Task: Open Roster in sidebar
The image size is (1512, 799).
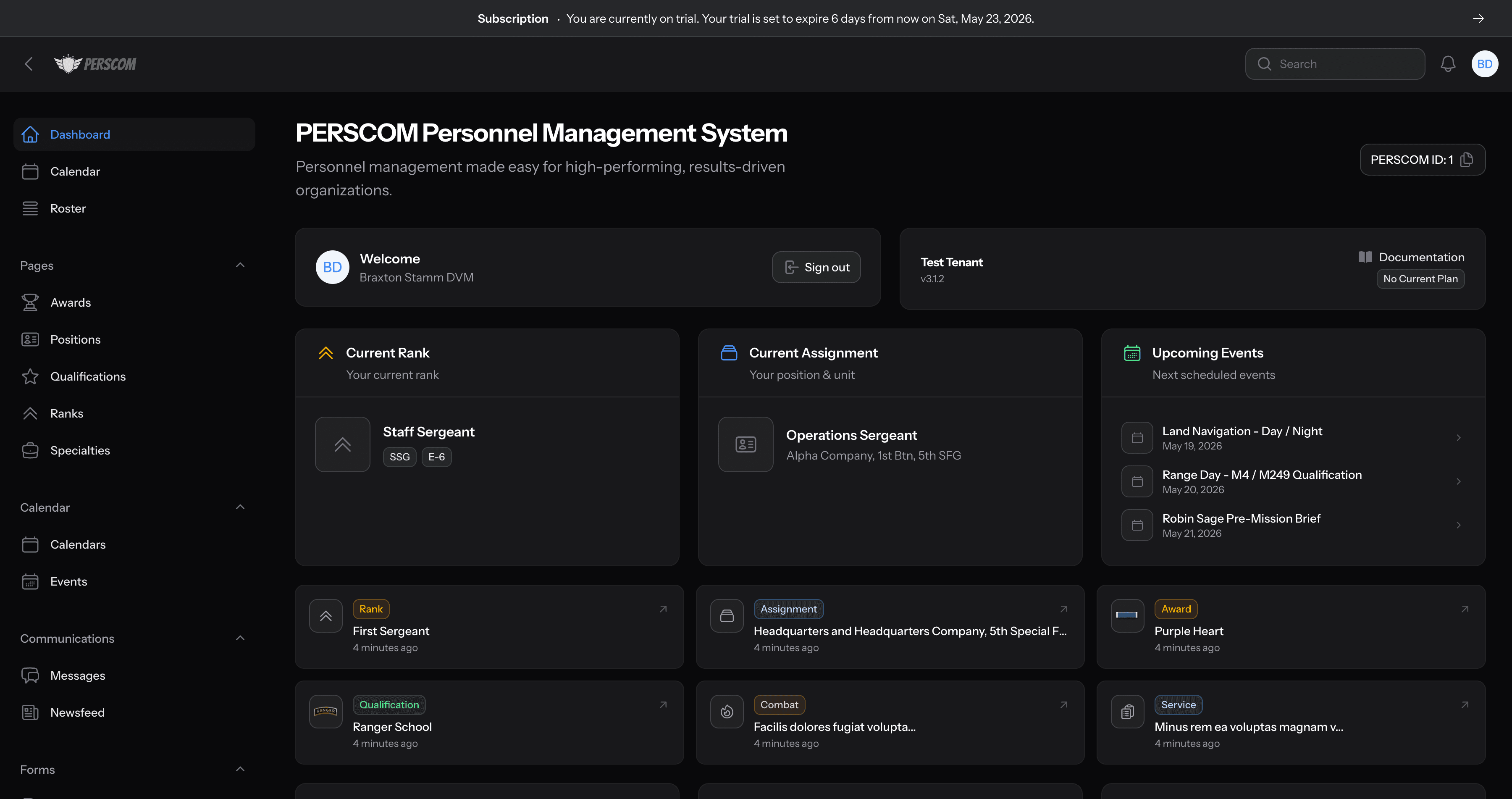Action: (134, 208)
